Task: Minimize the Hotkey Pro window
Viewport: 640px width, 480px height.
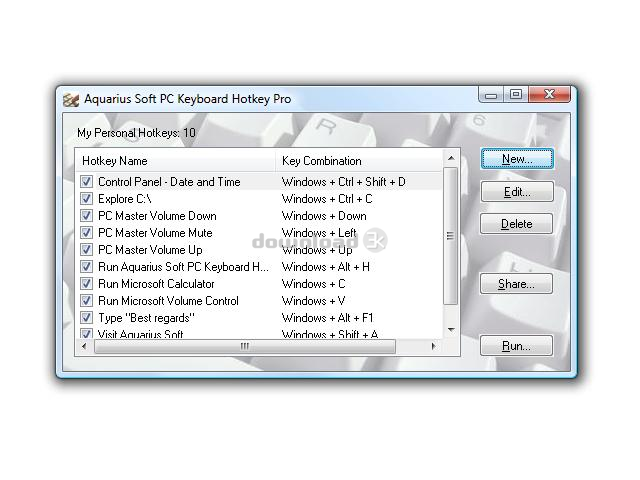Action: (x=491, y=95)
